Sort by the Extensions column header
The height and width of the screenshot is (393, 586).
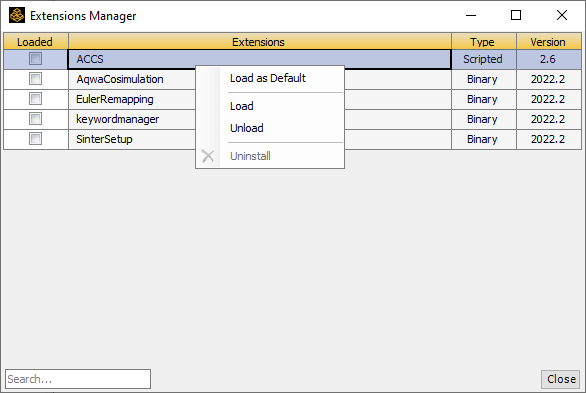point(260,41)
